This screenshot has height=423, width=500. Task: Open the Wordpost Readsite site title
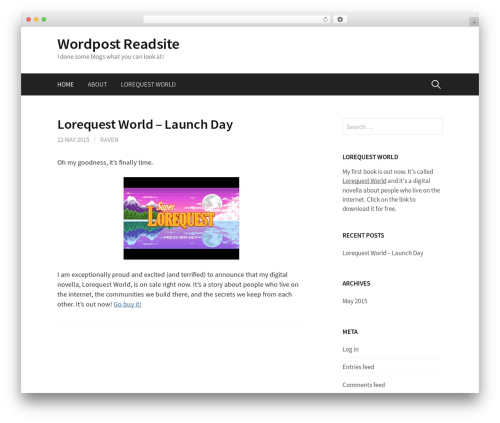[x=118, y=44]
